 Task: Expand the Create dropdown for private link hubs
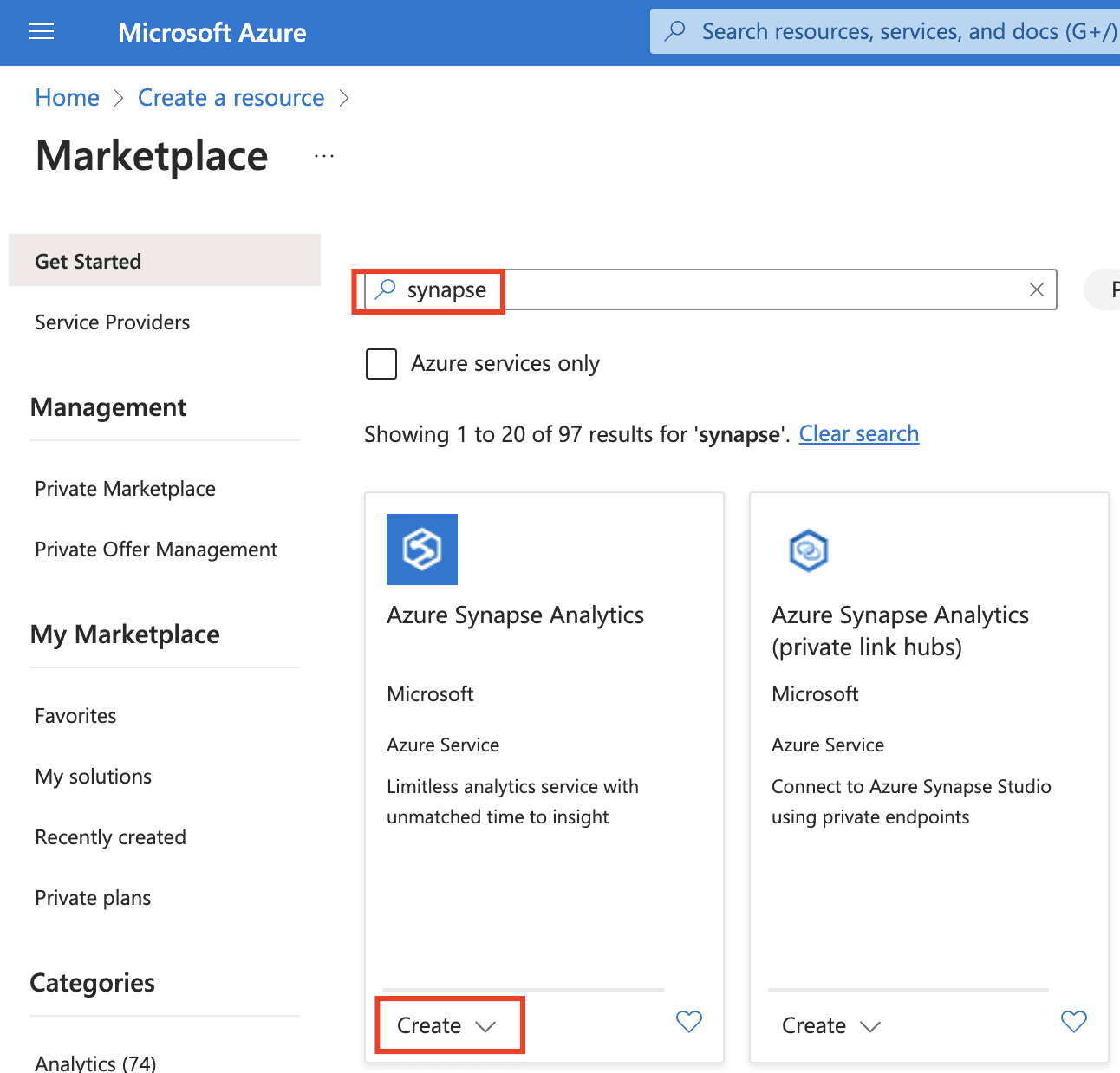[x=831, y=1024]
